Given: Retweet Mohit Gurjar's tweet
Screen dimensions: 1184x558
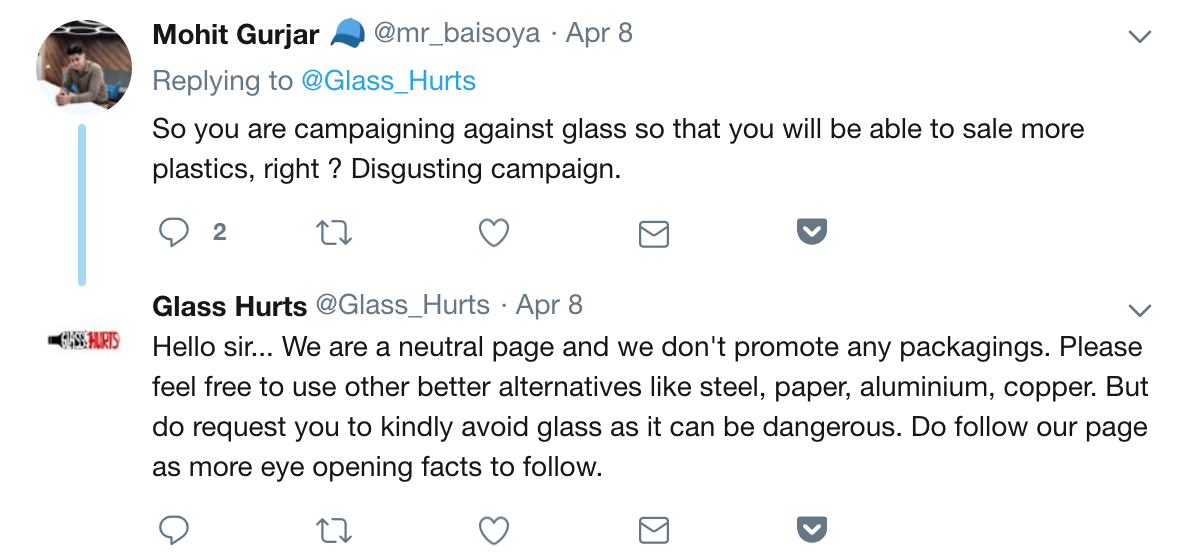Looking at the screenshot, I should (x=333, y=233).
